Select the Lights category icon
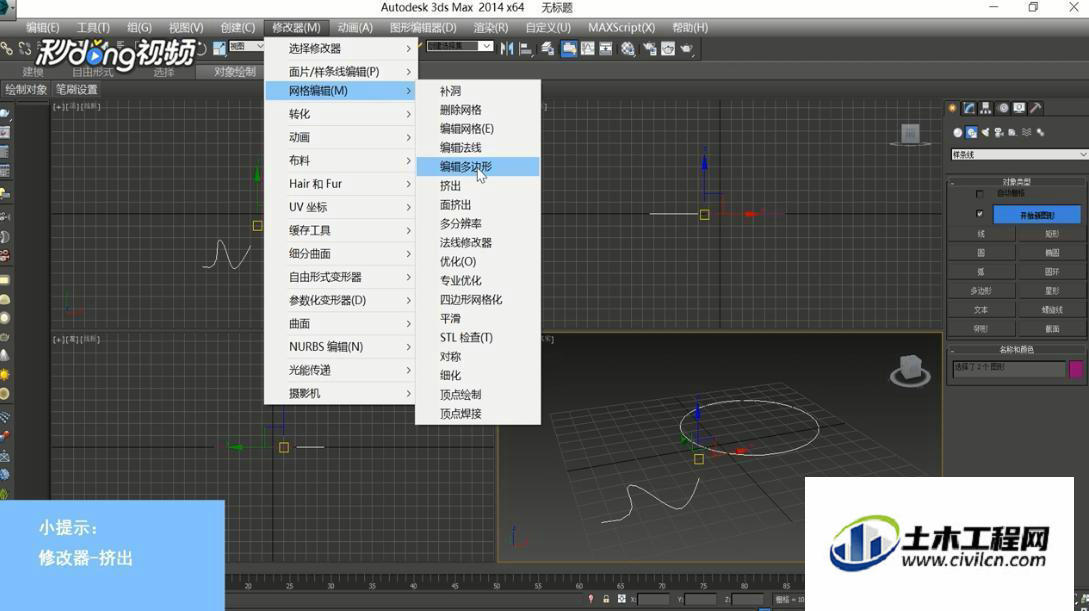This screenshot has height=611, width=1089. [985, 132]
